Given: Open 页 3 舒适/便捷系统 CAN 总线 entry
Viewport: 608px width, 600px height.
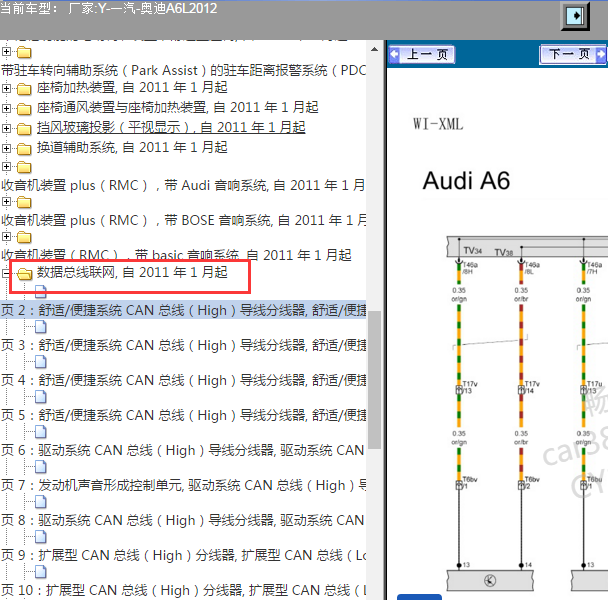Looking at the screenshot, I should [x=183, y=345].
